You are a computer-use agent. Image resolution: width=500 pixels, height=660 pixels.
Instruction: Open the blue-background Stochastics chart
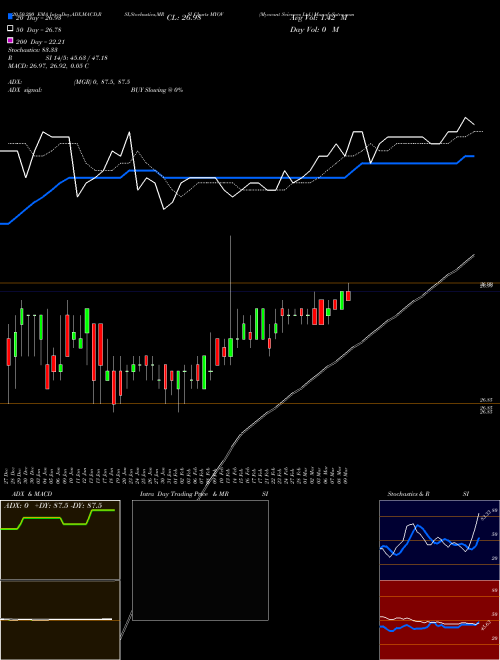439,540
